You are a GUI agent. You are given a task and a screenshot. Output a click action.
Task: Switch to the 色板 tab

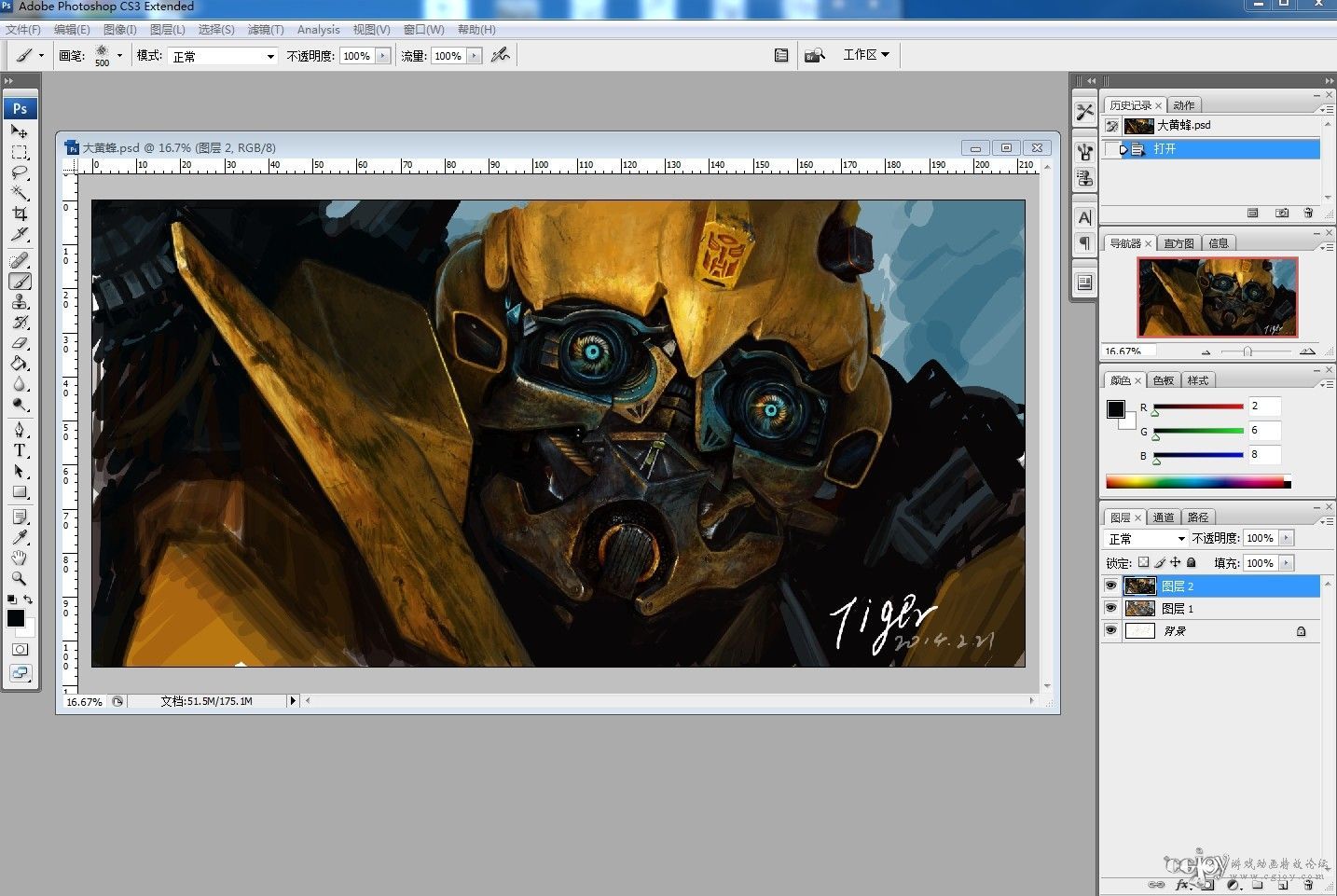(x=1164, y=380)
